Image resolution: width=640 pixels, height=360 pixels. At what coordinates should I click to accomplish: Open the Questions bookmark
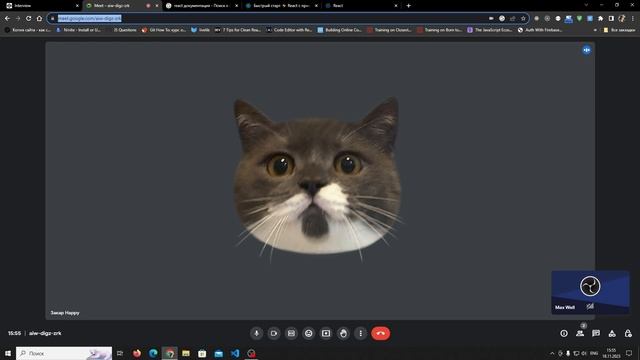tap(124, 30)
